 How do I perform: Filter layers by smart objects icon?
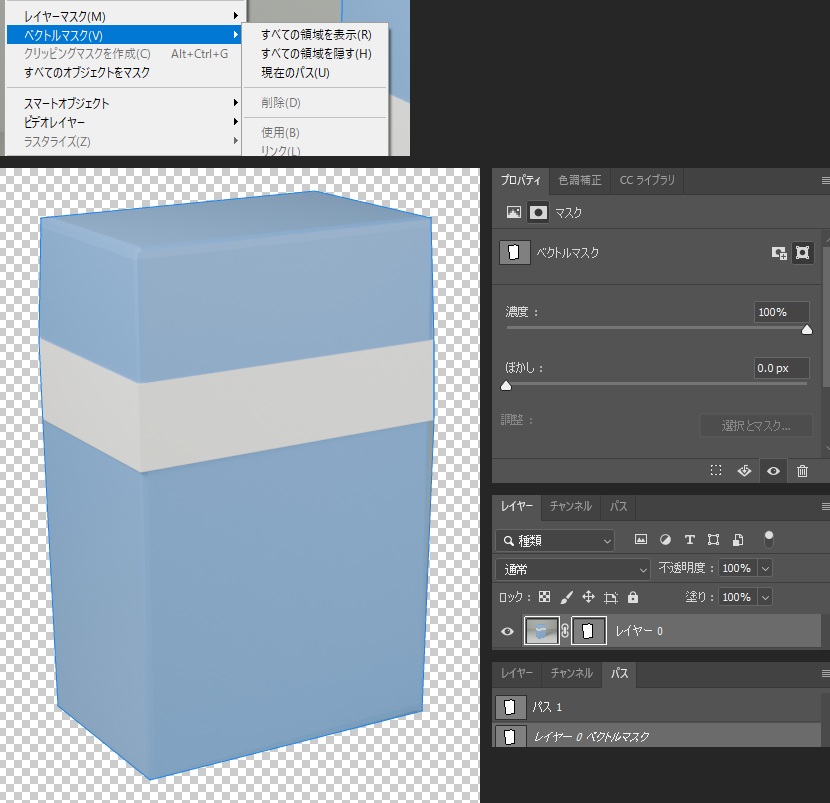pyautogui.click(x=738, y=540)
